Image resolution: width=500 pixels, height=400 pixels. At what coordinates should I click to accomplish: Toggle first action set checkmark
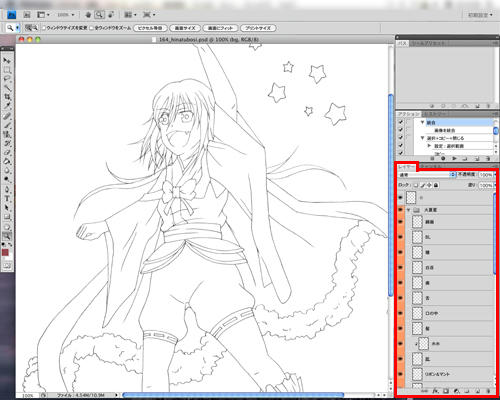tap(400, 122)
